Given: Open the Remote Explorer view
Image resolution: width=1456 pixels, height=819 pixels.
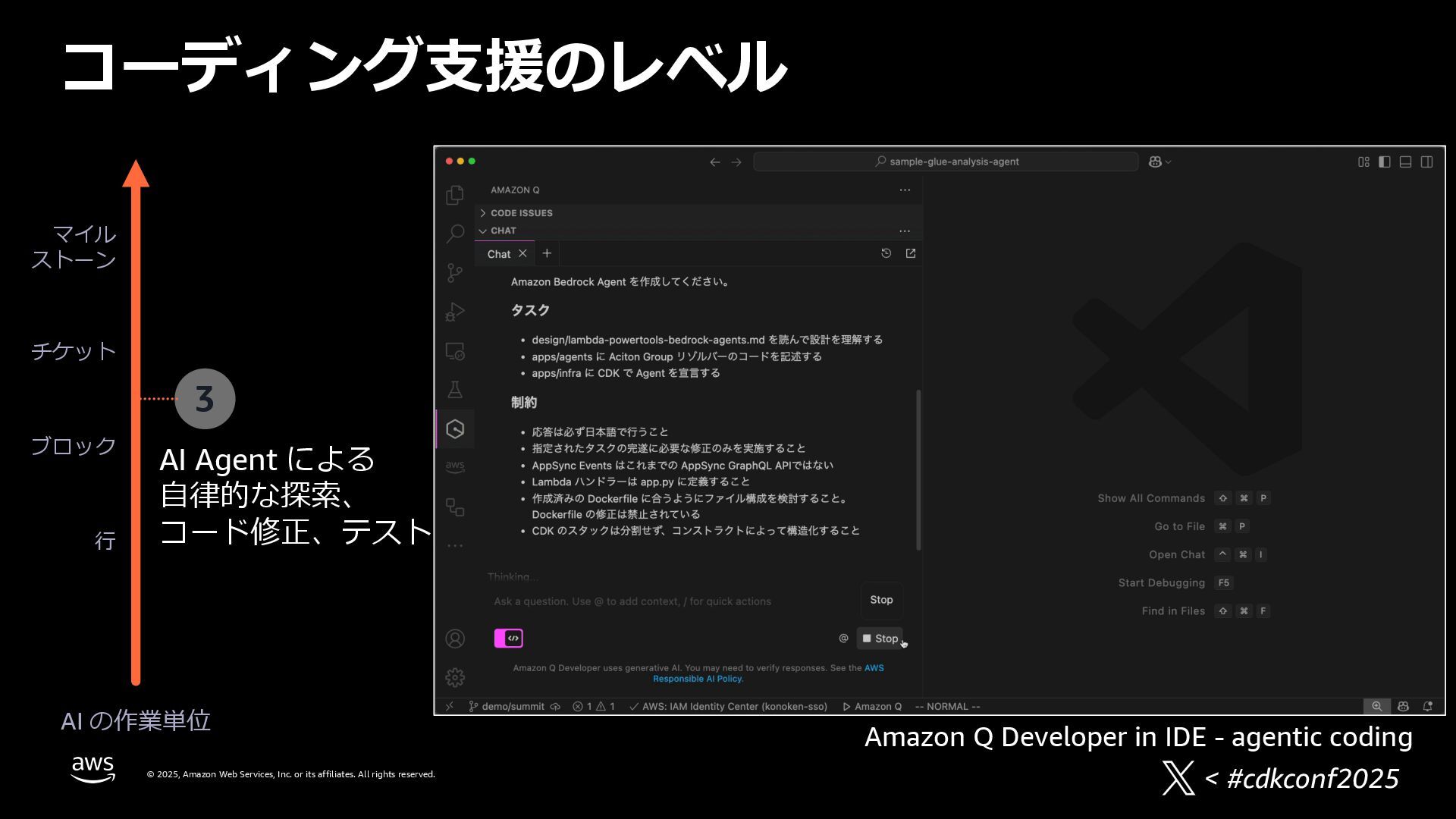Looking at the screenshot, I should click(x=455, y=351).
